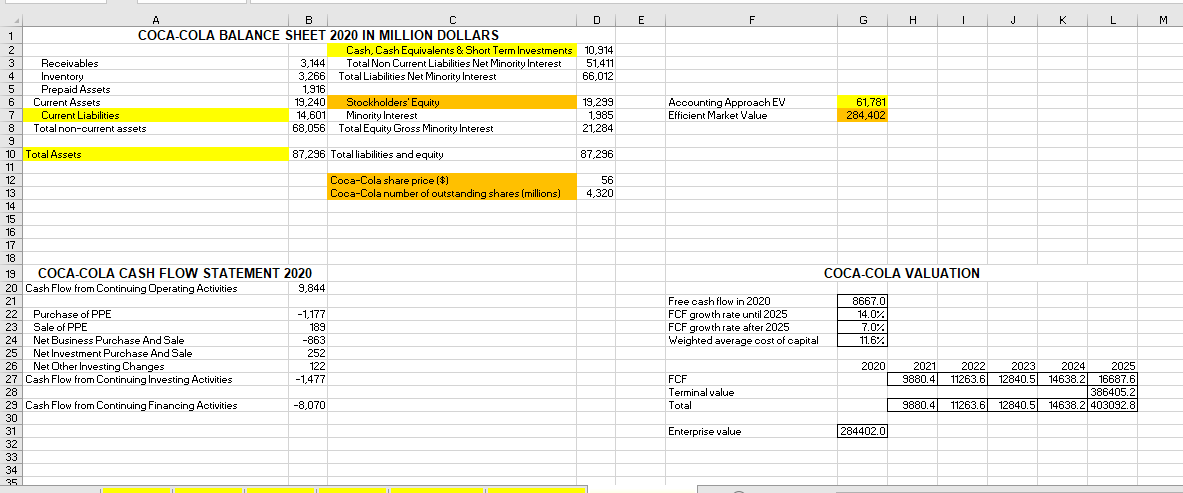Select the 11.6% cost of capital cell
This screenshot has width=1183, height=493.
[x=863, y=340]
